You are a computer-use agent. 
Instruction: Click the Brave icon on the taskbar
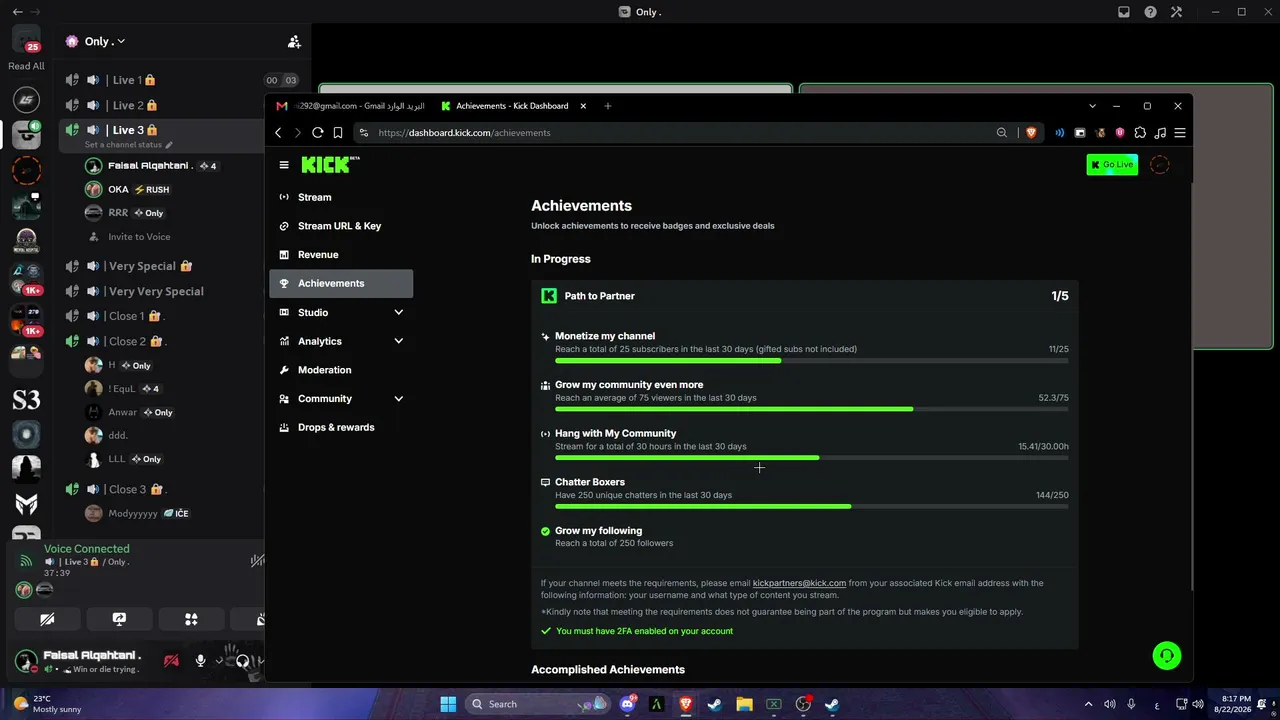(x=686, y=704)
